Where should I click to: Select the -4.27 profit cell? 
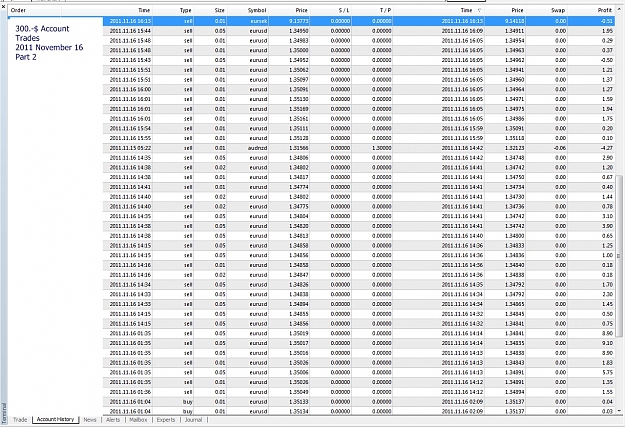click(x=607, y=148)
